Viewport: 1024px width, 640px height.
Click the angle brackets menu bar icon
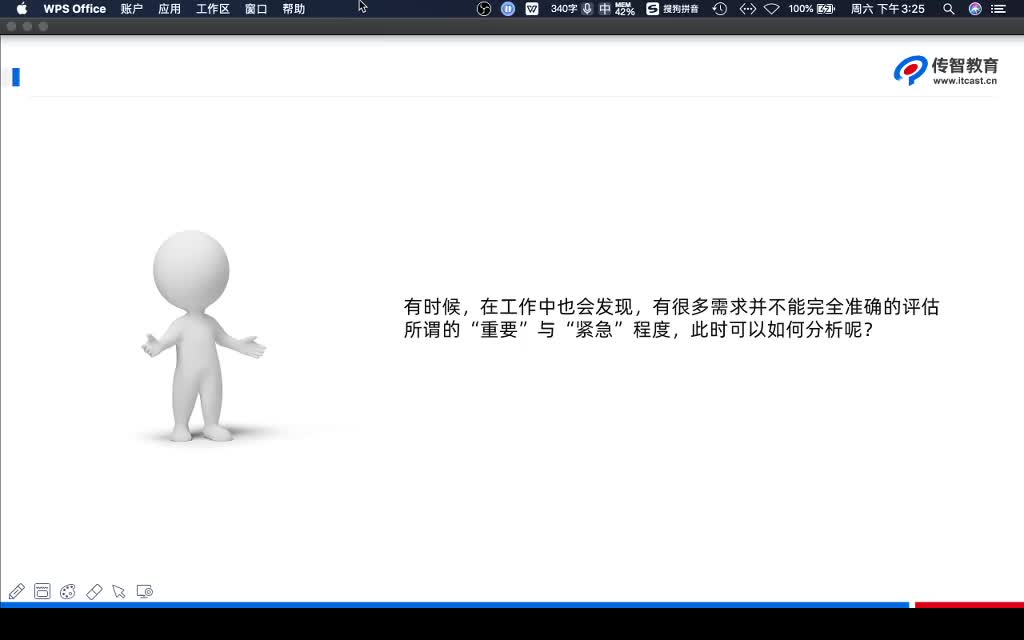point(747,8)
